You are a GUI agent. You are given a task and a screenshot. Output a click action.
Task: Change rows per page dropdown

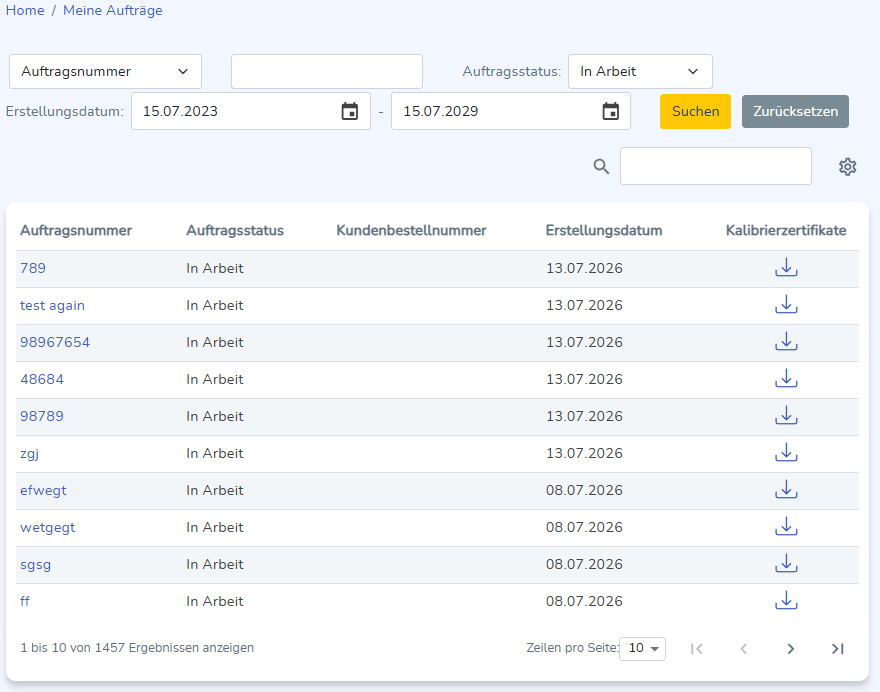pos(643,649)
